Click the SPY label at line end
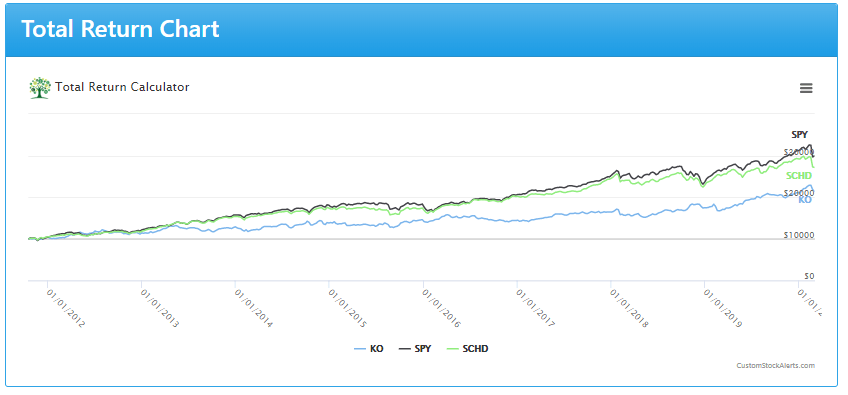The image size is (848, 395). 799,135
